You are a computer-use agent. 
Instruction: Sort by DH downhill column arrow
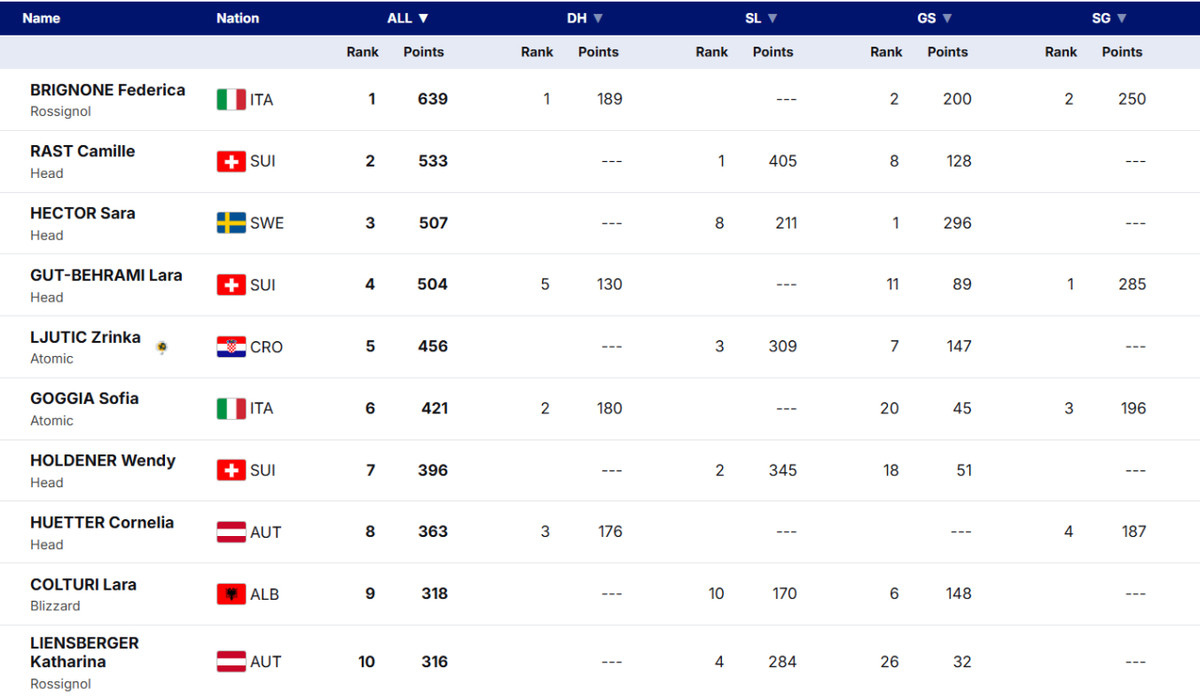(598, 18)
